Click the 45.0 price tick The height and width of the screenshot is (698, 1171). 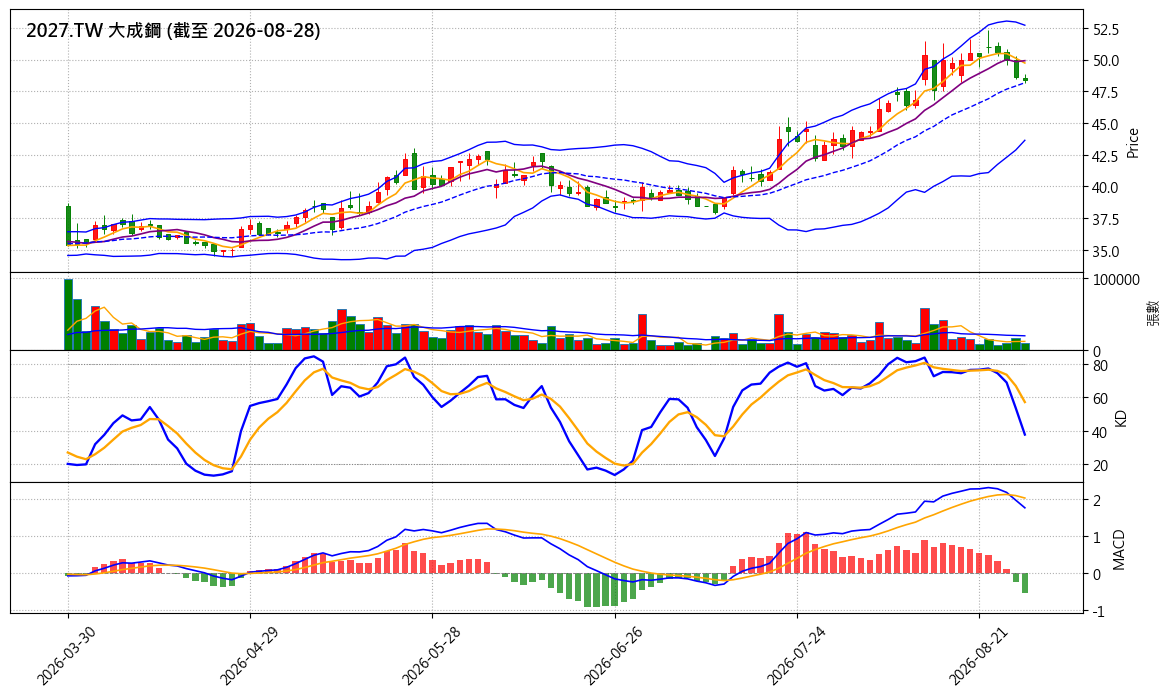tap(1106, 124)
